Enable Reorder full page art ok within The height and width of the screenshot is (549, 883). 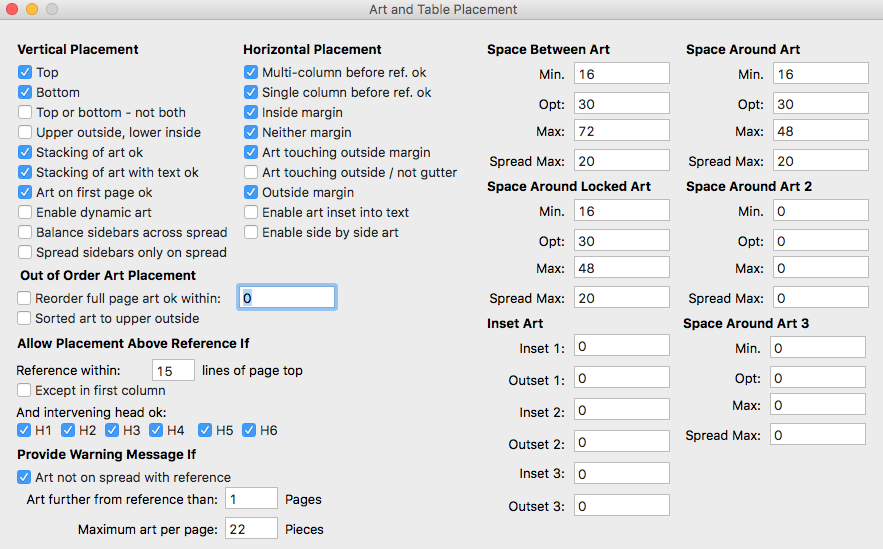click(x=25, y=298)
